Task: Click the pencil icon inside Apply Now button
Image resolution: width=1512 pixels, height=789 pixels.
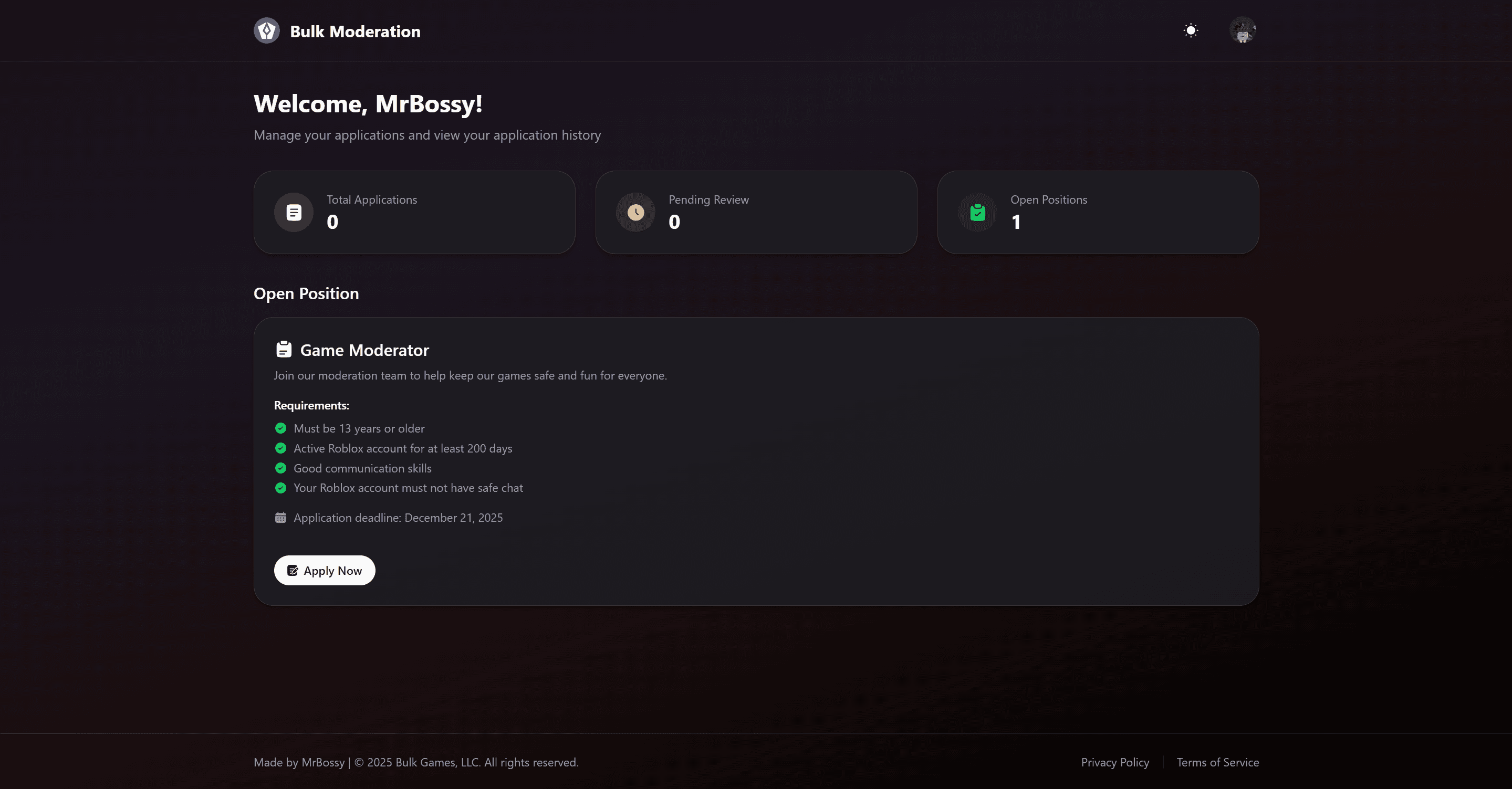Action: [x=294, y=570]
